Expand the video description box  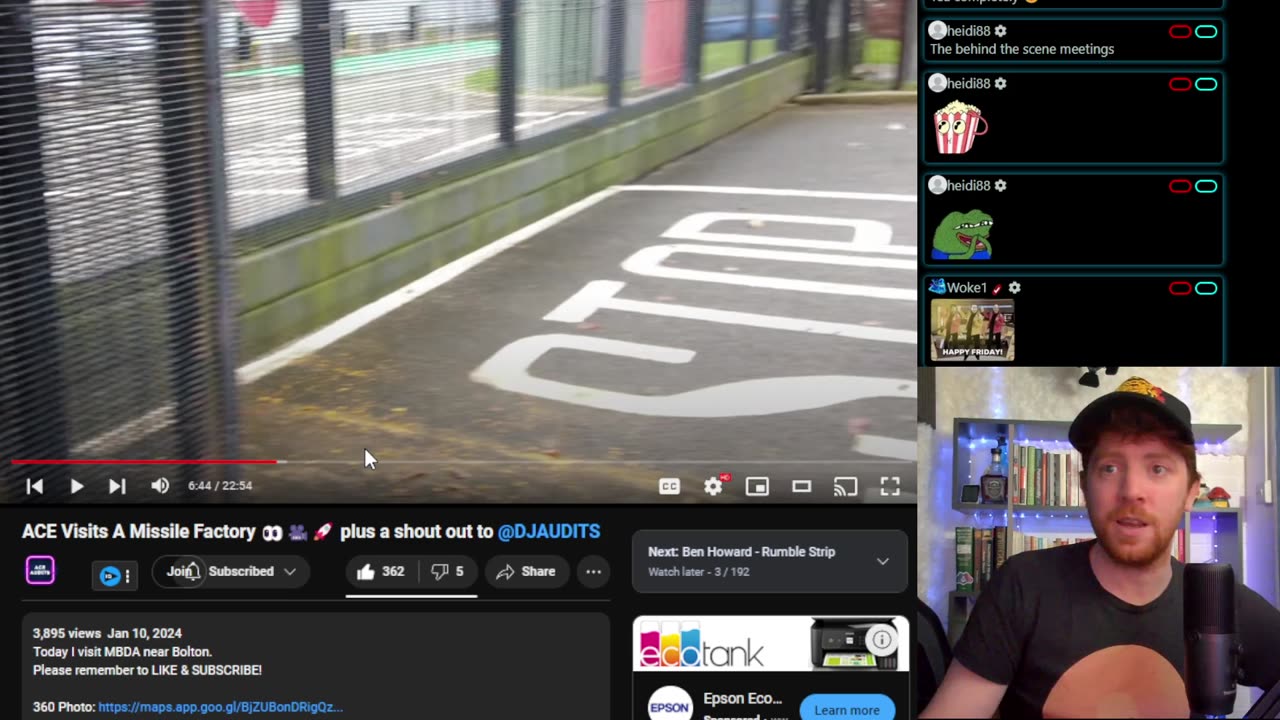(316, 666)
